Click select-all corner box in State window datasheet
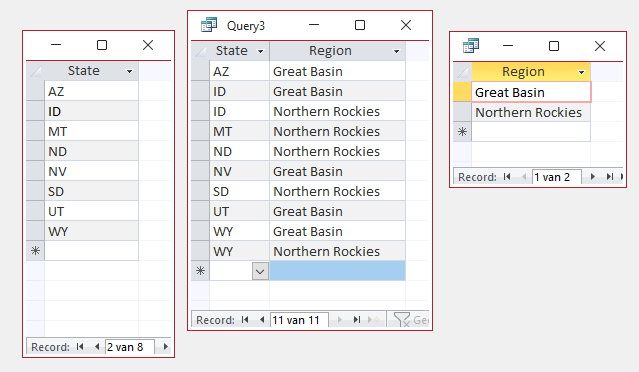 pos(35,71)
